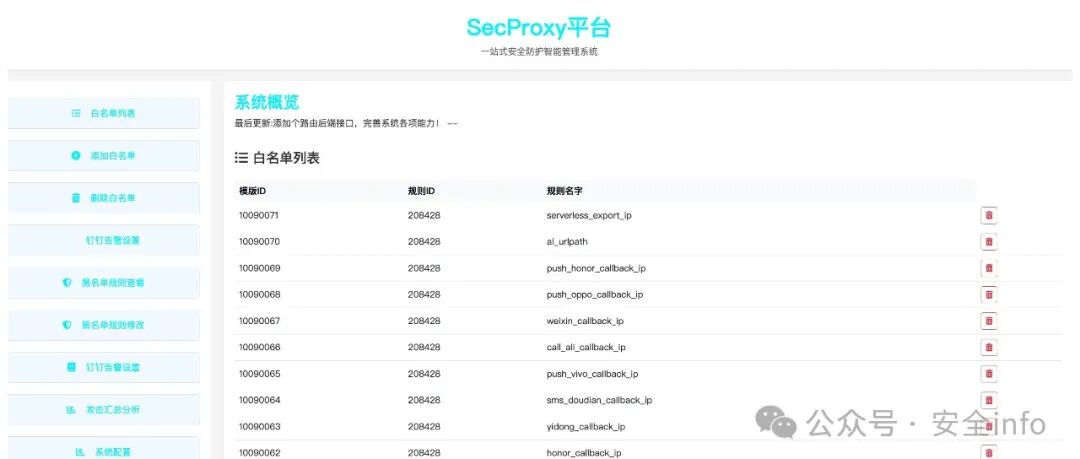Select template ID 10090066 cell

(x=260, y=347)
